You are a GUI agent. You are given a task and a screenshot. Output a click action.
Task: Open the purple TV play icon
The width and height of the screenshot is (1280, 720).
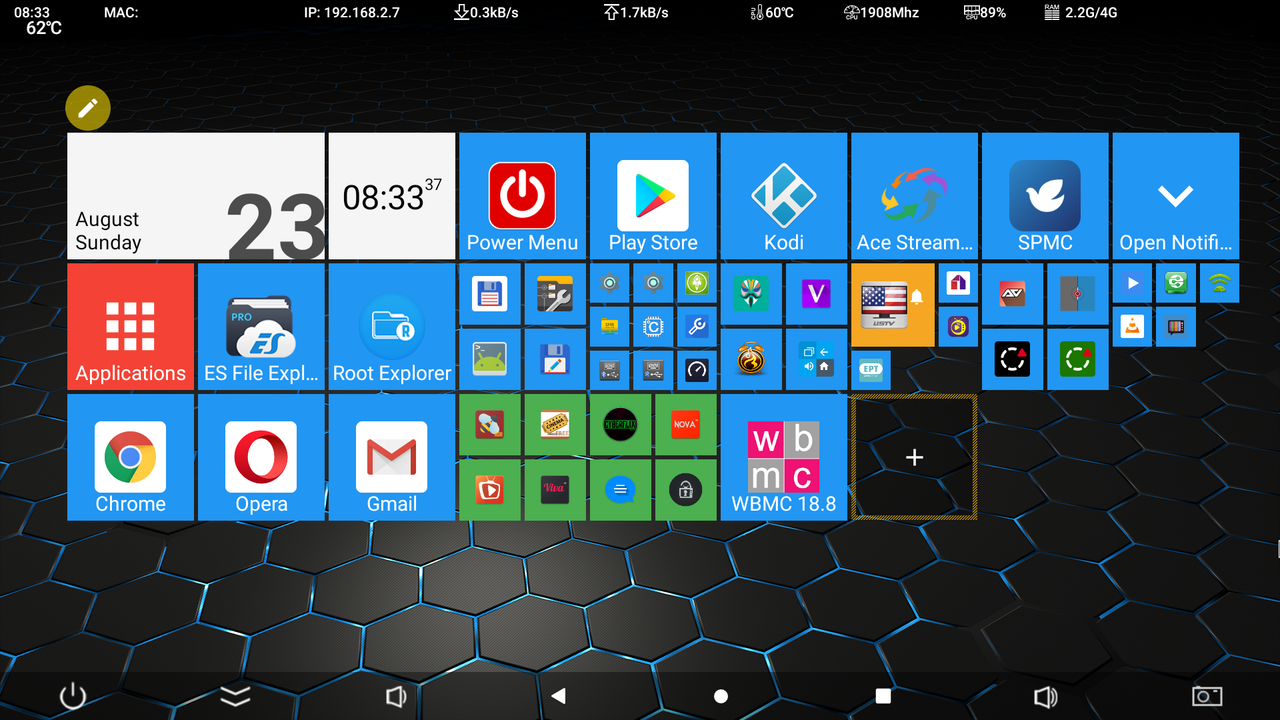(958, 326)
